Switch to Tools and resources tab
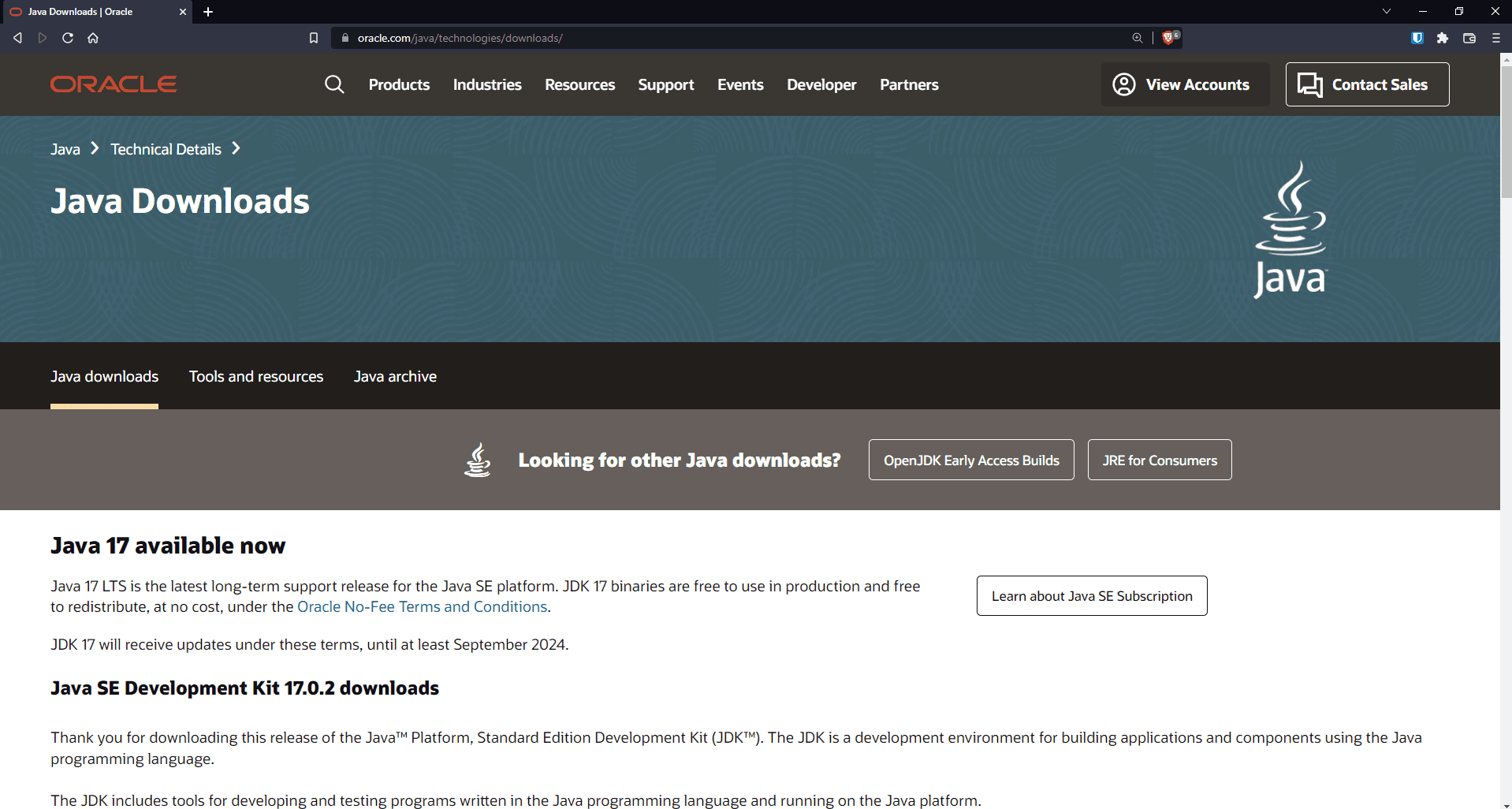This screenshot has height=809, width=1512. (256, 376)
